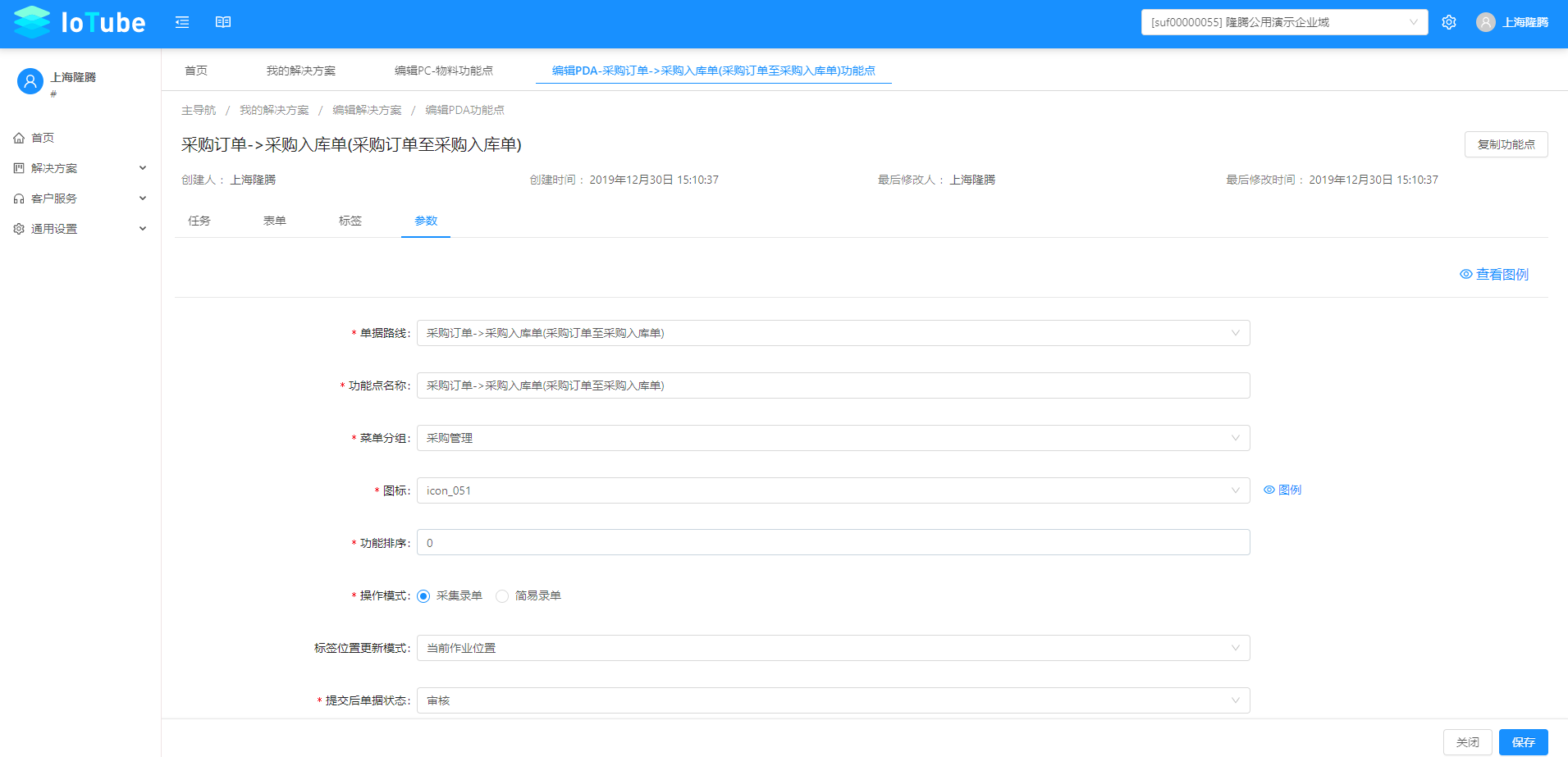The width and height of the screenshot is (1568, 757).
Task: Open the 标签 tab
Action: click(x=350, y=221)
